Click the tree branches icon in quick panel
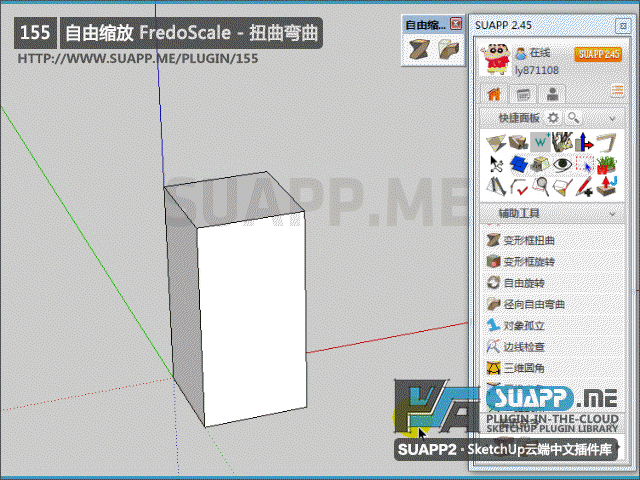 tap(562, 143)
